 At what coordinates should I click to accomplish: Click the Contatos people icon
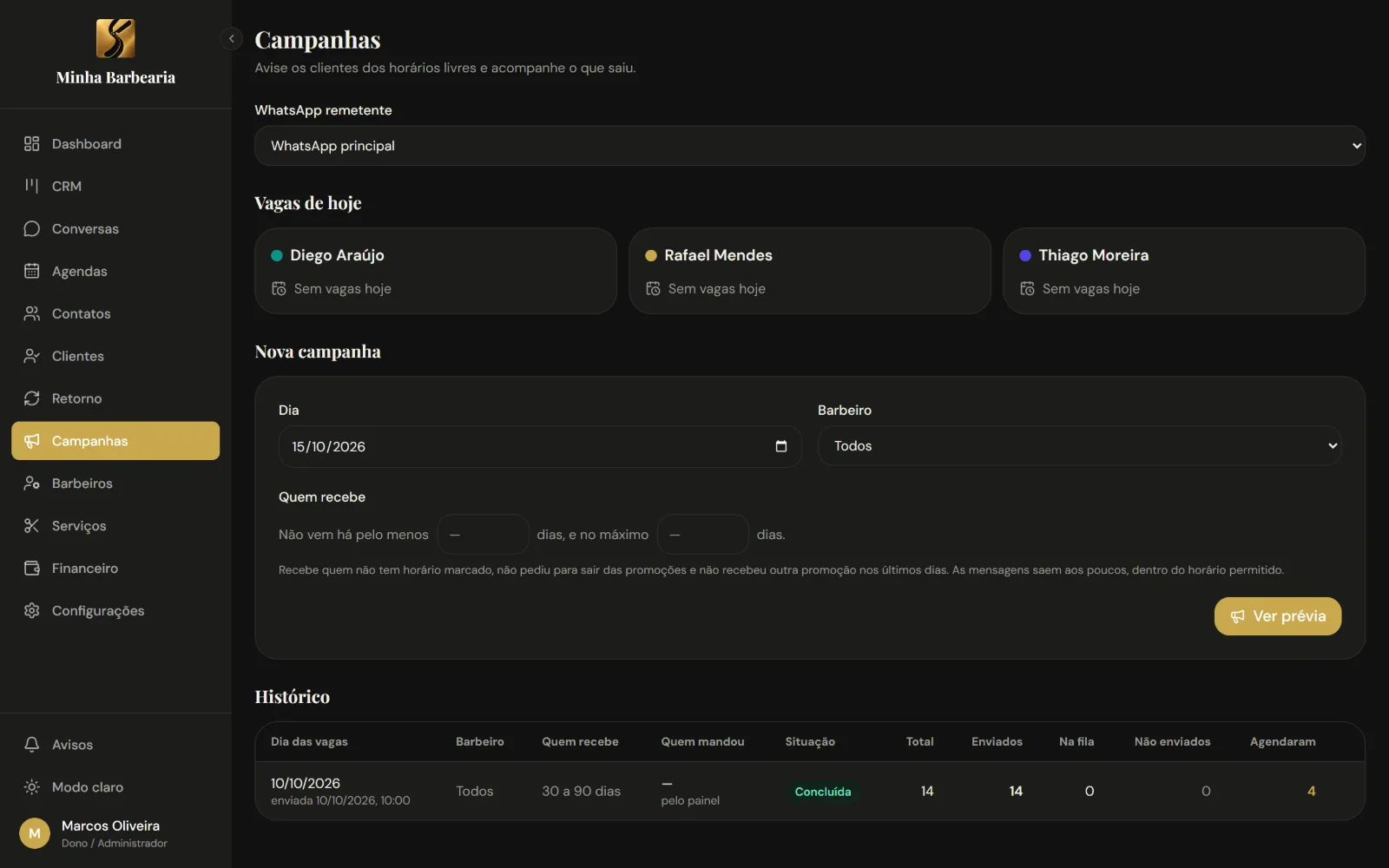[x=32, y=313]
